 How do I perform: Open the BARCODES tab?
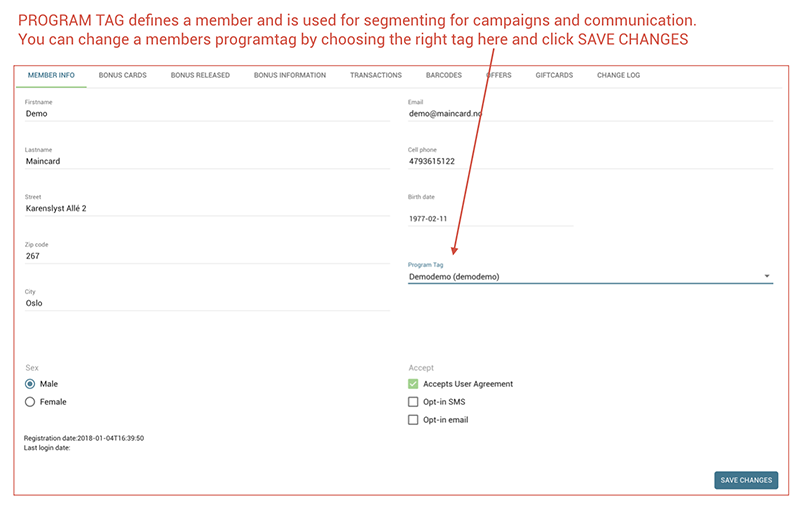(x=444, y=75)
